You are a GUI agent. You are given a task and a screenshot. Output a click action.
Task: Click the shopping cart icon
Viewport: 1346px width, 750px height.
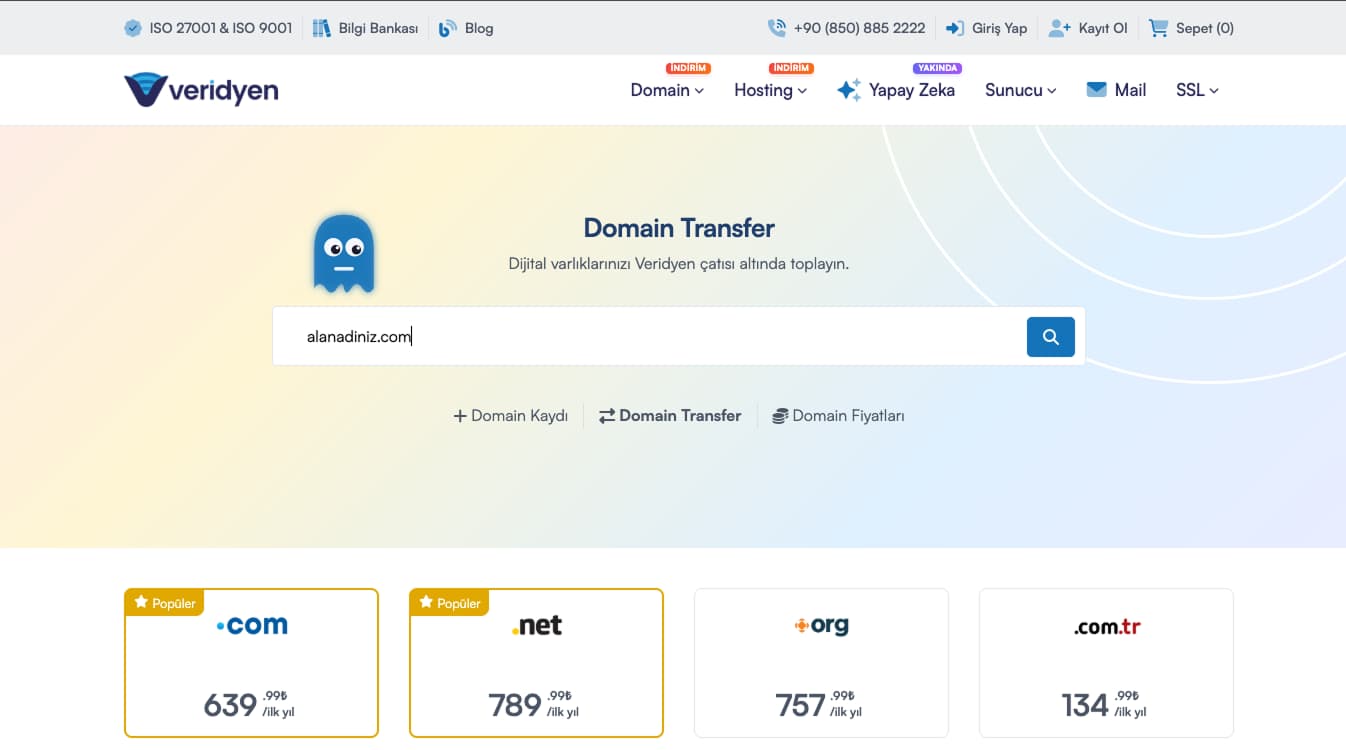(1158, 28)
